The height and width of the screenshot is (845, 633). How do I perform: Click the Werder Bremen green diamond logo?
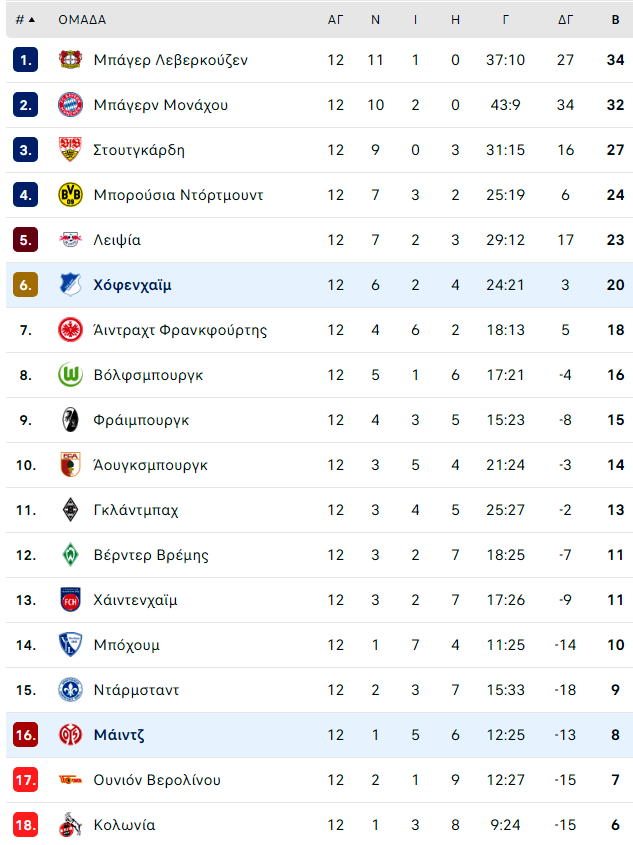(70, 555)
